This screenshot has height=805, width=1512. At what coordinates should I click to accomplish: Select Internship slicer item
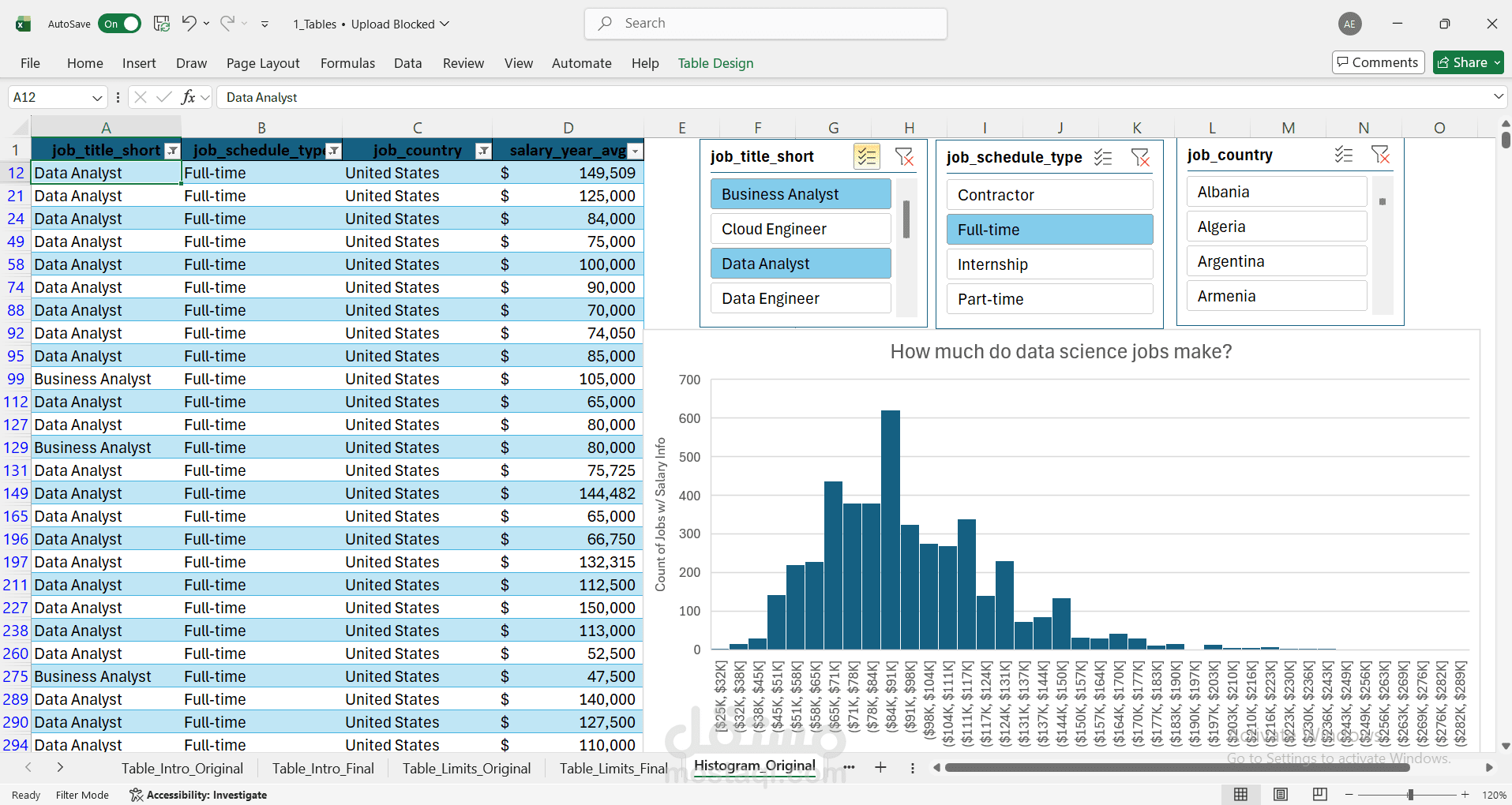(1050, 264)
